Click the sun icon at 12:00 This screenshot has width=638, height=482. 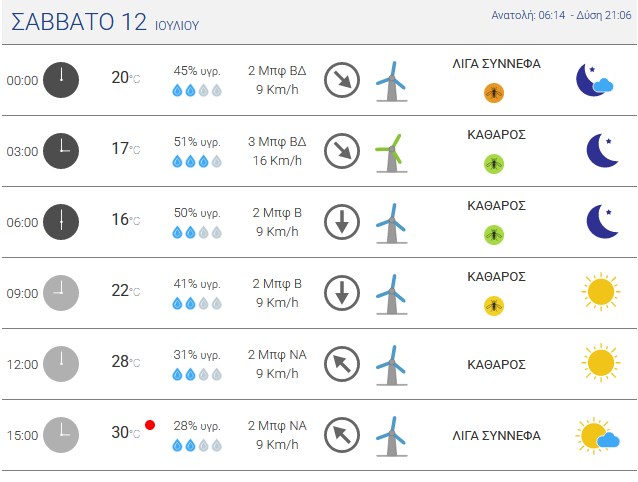601,363
